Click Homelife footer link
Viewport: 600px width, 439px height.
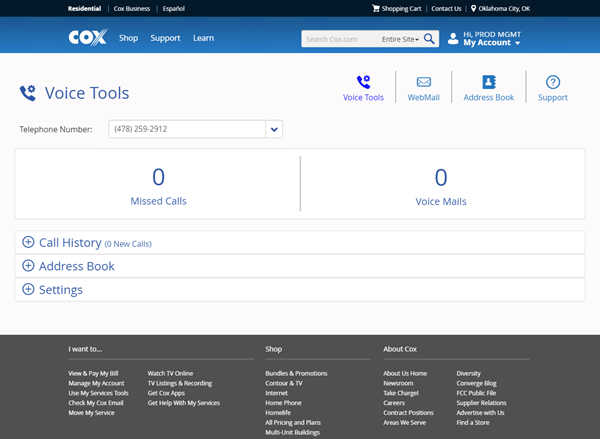278,413
